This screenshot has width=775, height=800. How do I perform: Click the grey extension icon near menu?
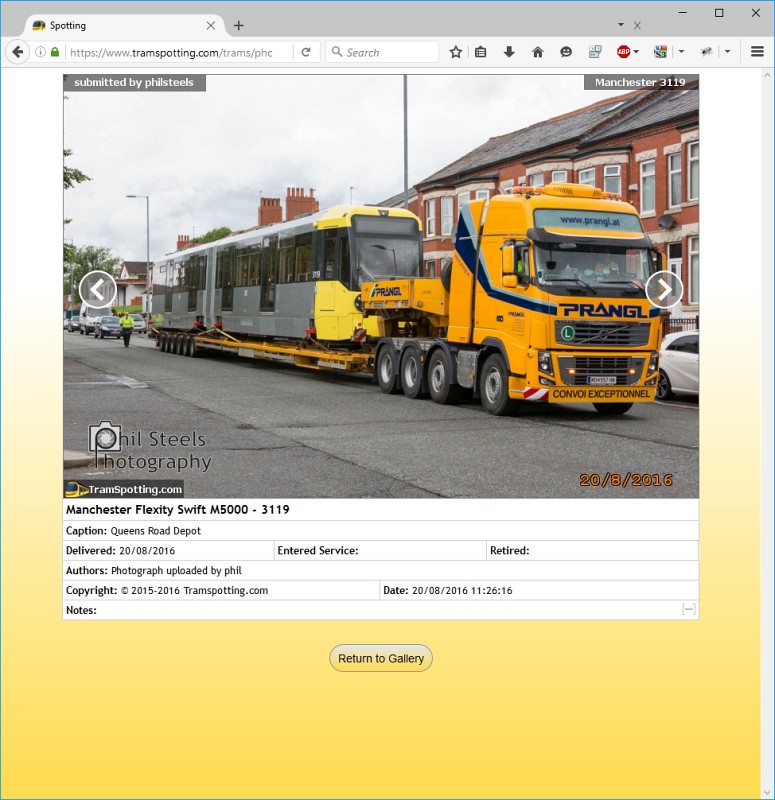707,52
